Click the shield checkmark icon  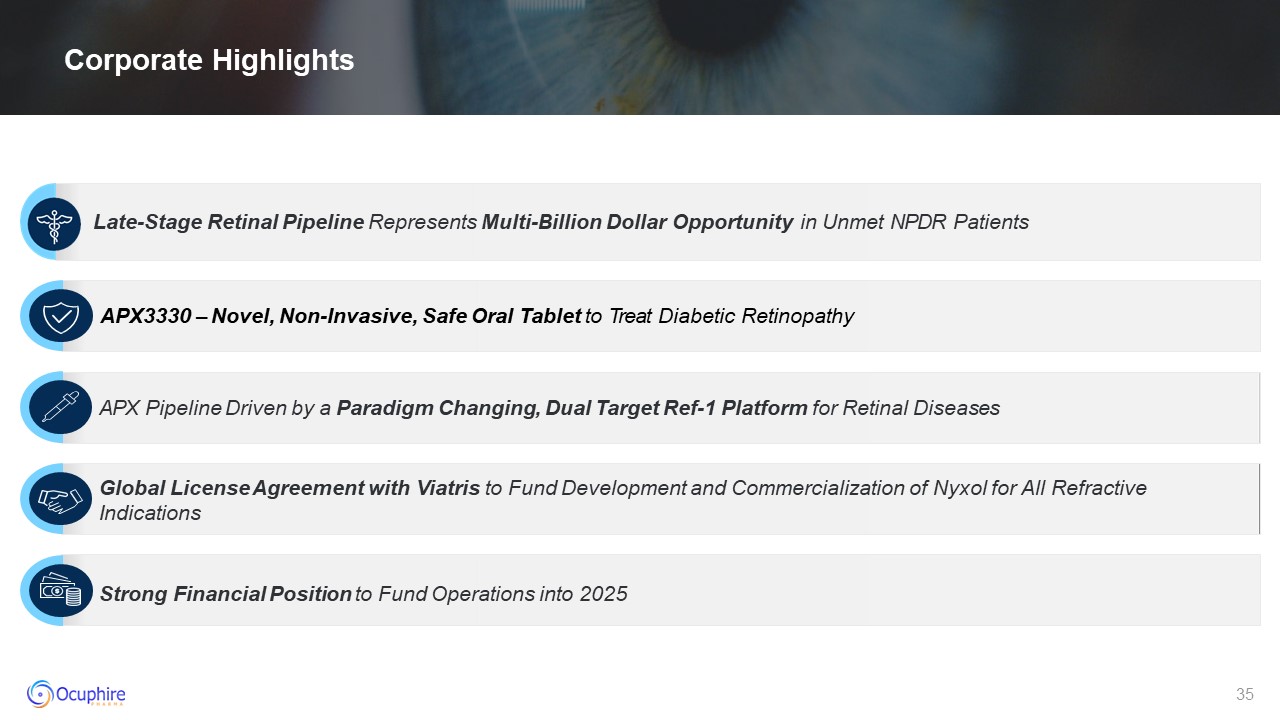pos(60,316)
